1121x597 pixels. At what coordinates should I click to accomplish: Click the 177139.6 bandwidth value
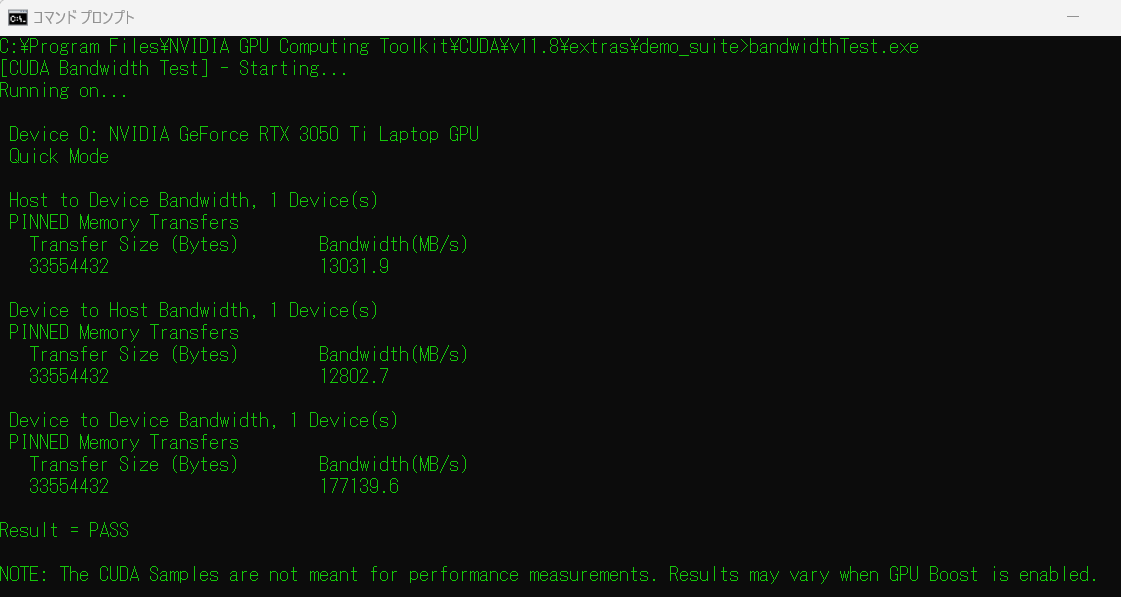coord(358,487)
